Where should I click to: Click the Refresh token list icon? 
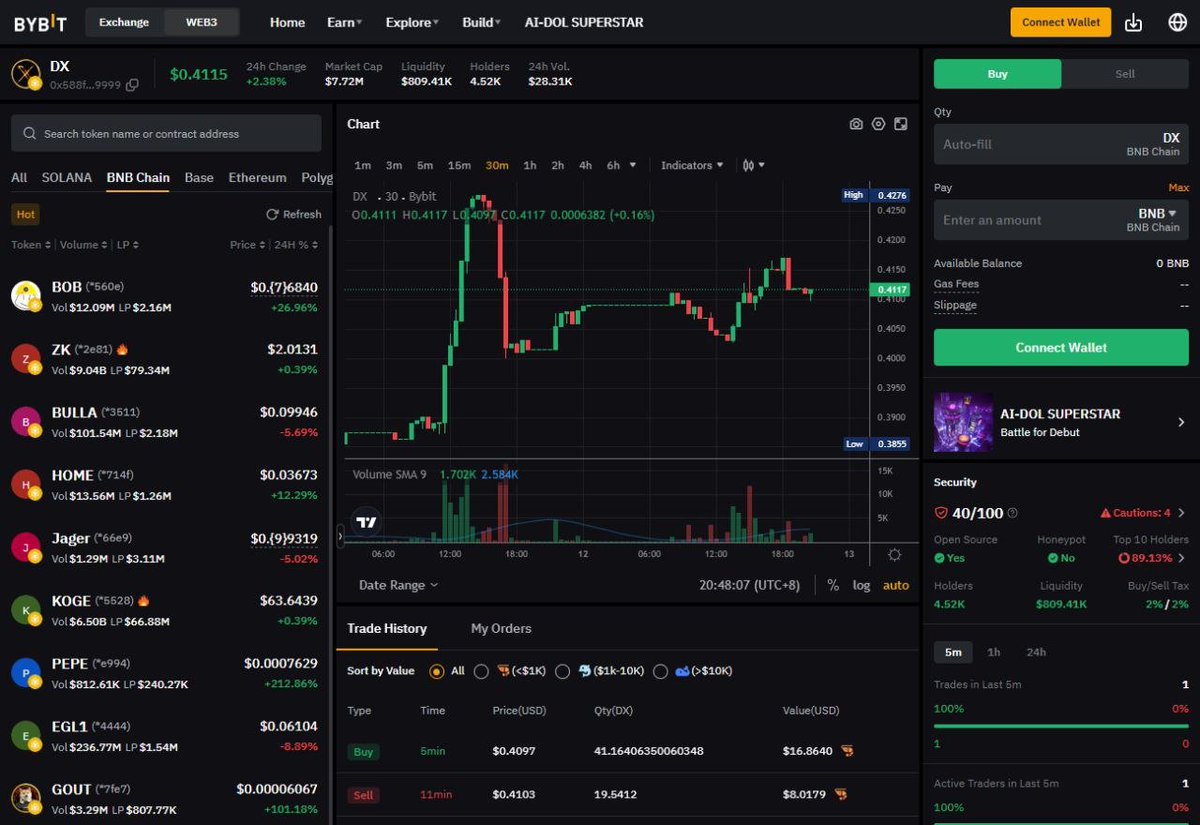point(272,214)
